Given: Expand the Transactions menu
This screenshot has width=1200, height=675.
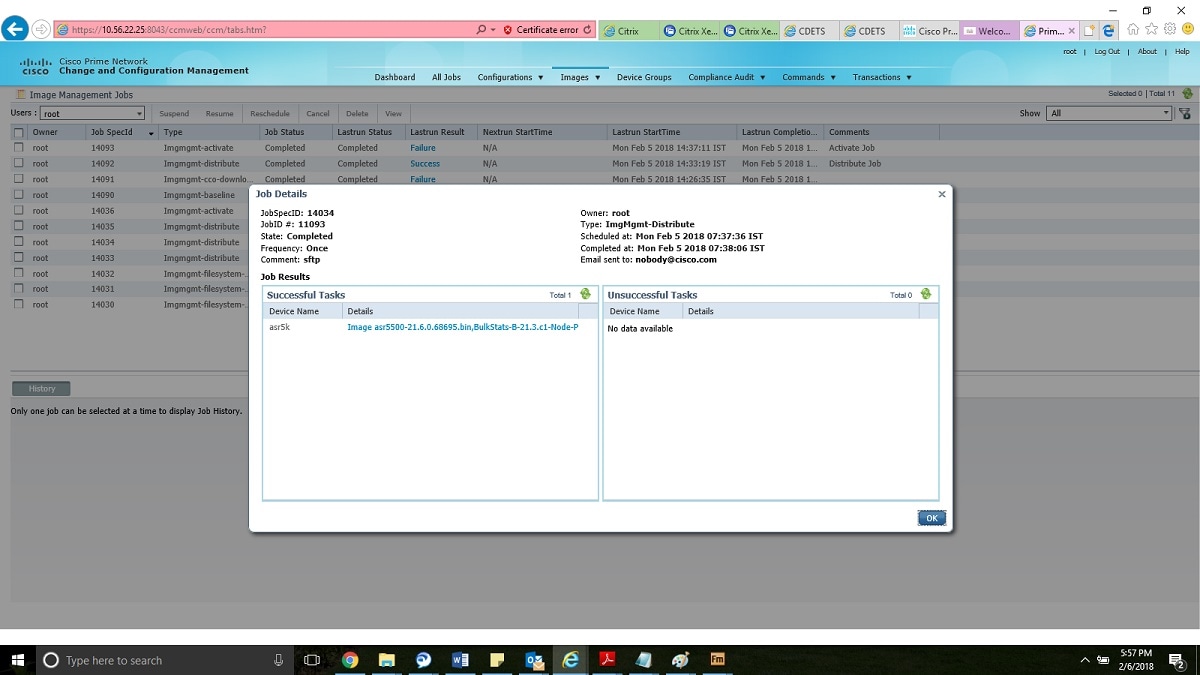Looking at the screenshot, I should [x=882, y=77].
